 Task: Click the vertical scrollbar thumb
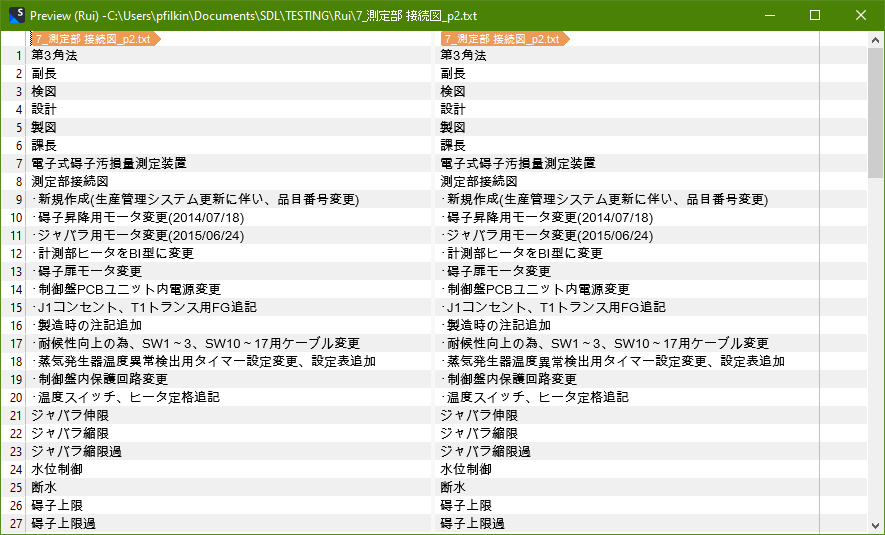875,110
